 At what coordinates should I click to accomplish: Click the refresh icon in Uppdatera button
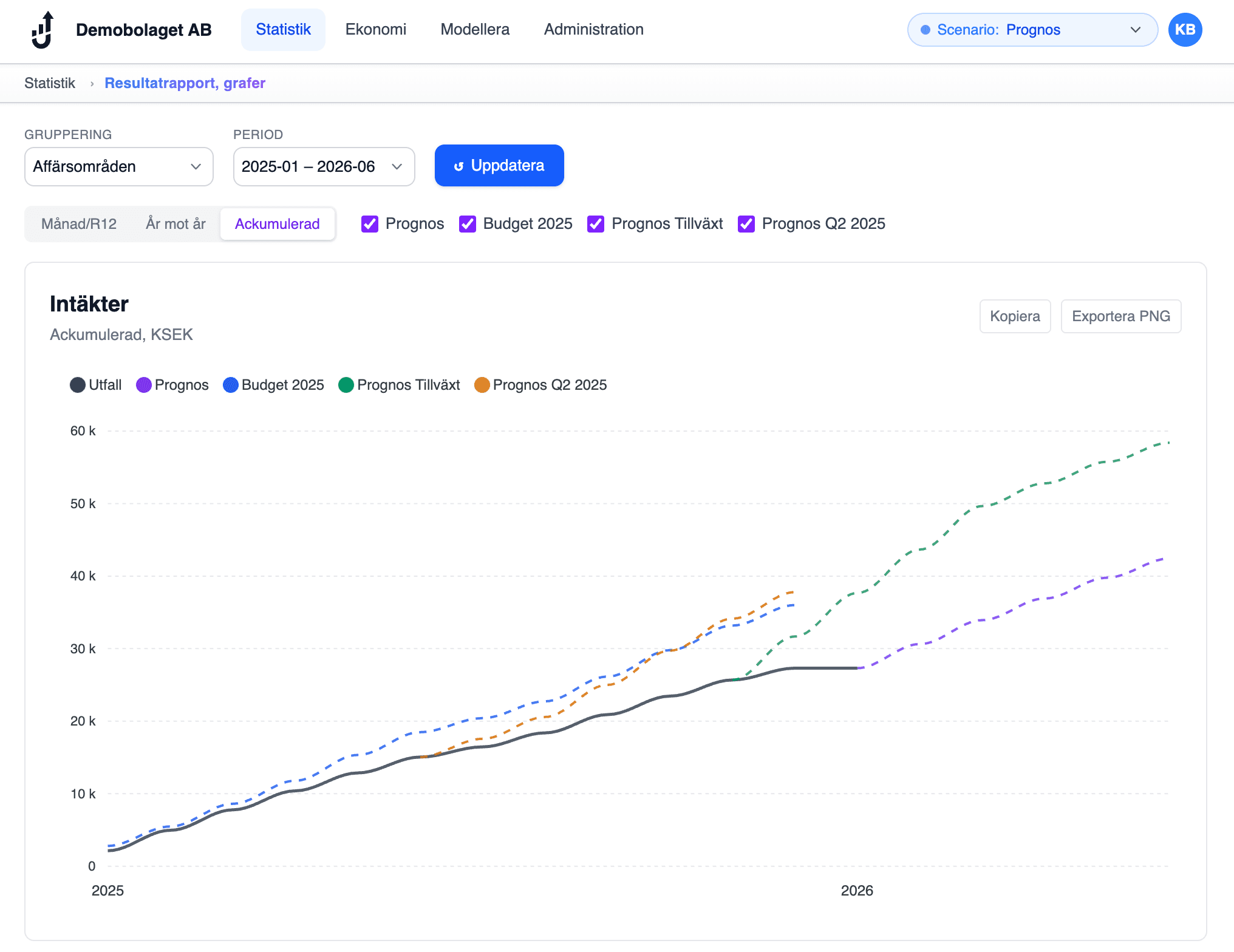coord(459,166)
